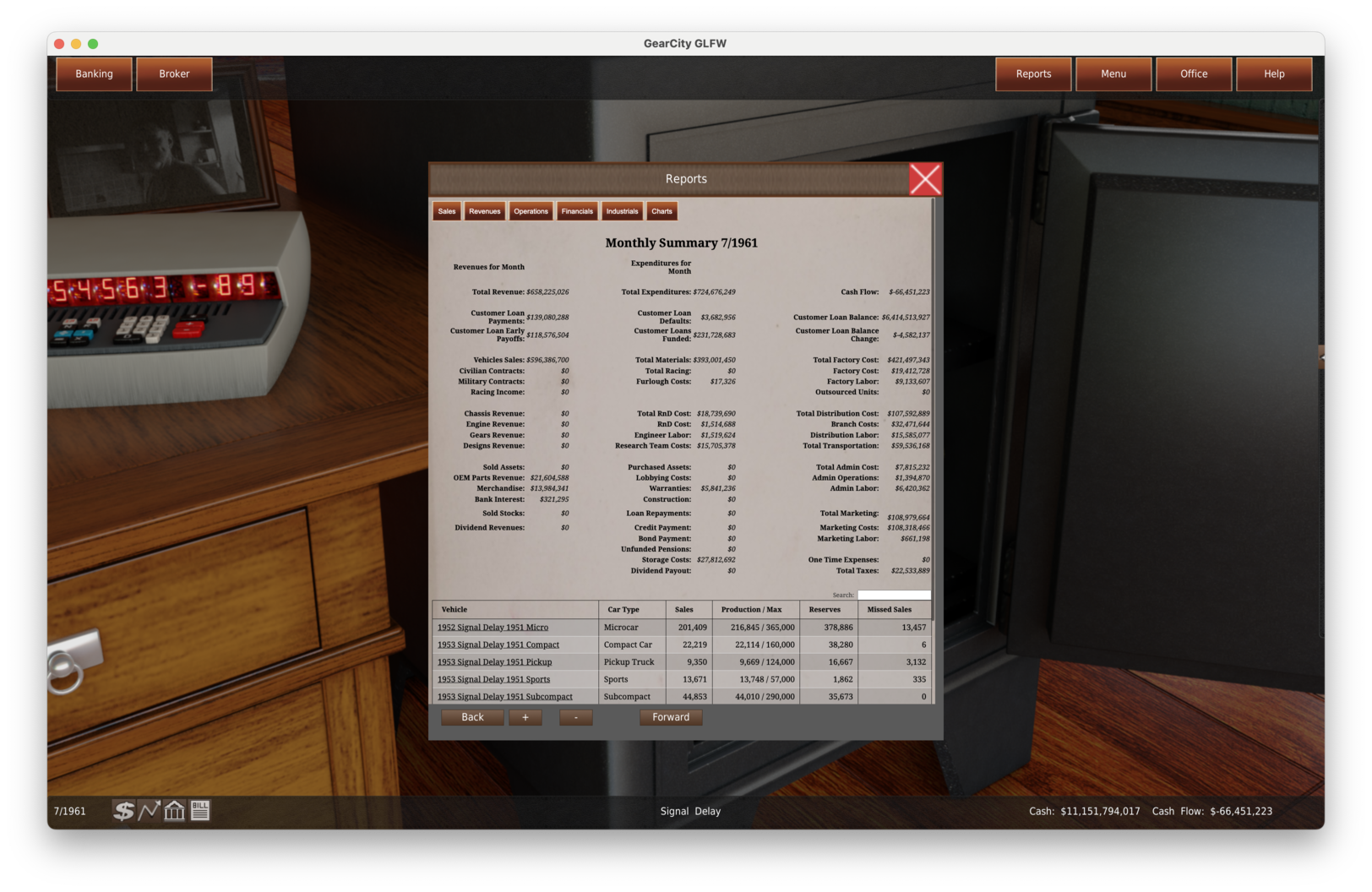Viewport: 1372px width, 892px height.
Task: Click the macOS green fullscreen window button
Action: (93, 44)
